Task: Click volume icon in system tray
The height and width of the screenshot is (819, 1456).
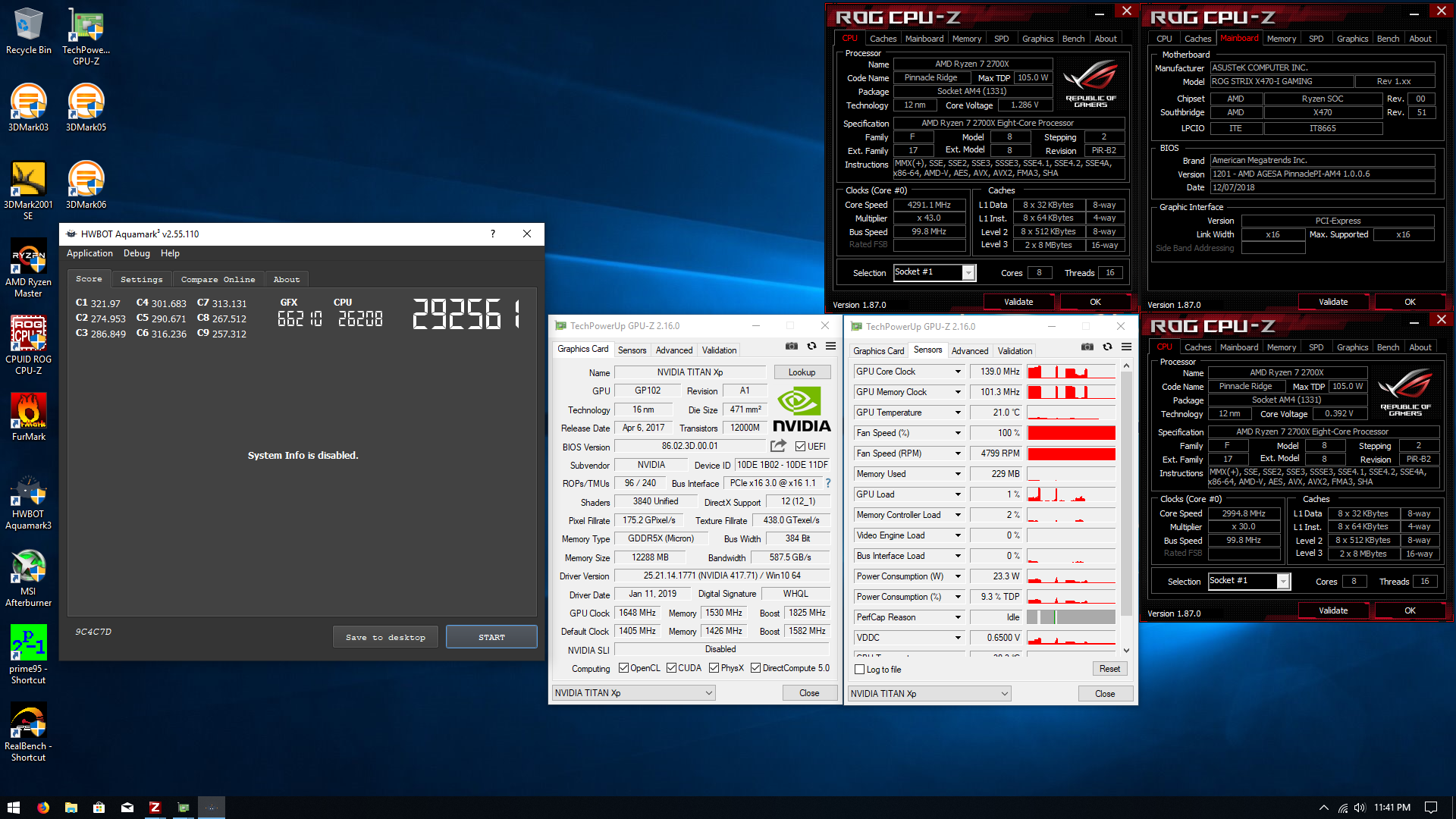Action: pyautogui.click(x=1359, y=808)
